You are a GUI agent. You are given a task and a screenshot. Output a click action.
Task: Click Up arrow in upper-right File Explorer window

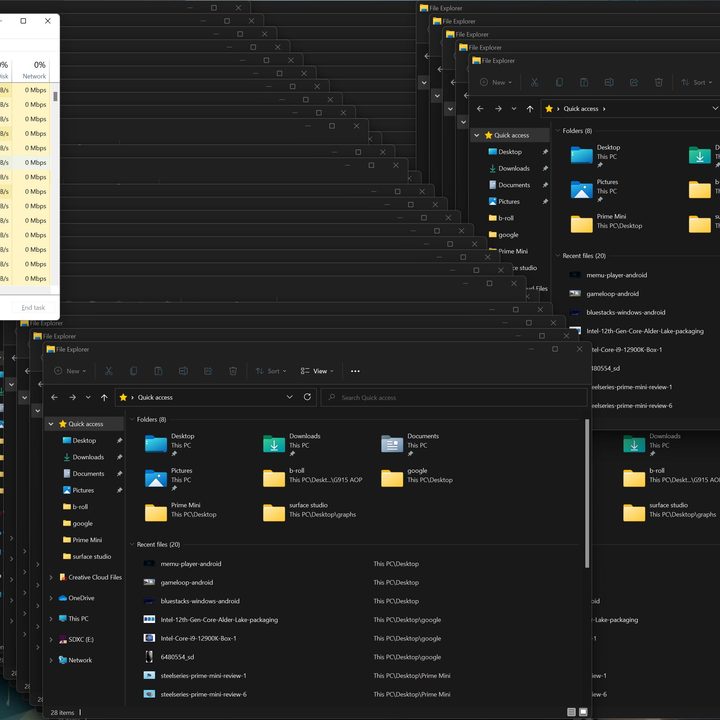pos(530,109)
